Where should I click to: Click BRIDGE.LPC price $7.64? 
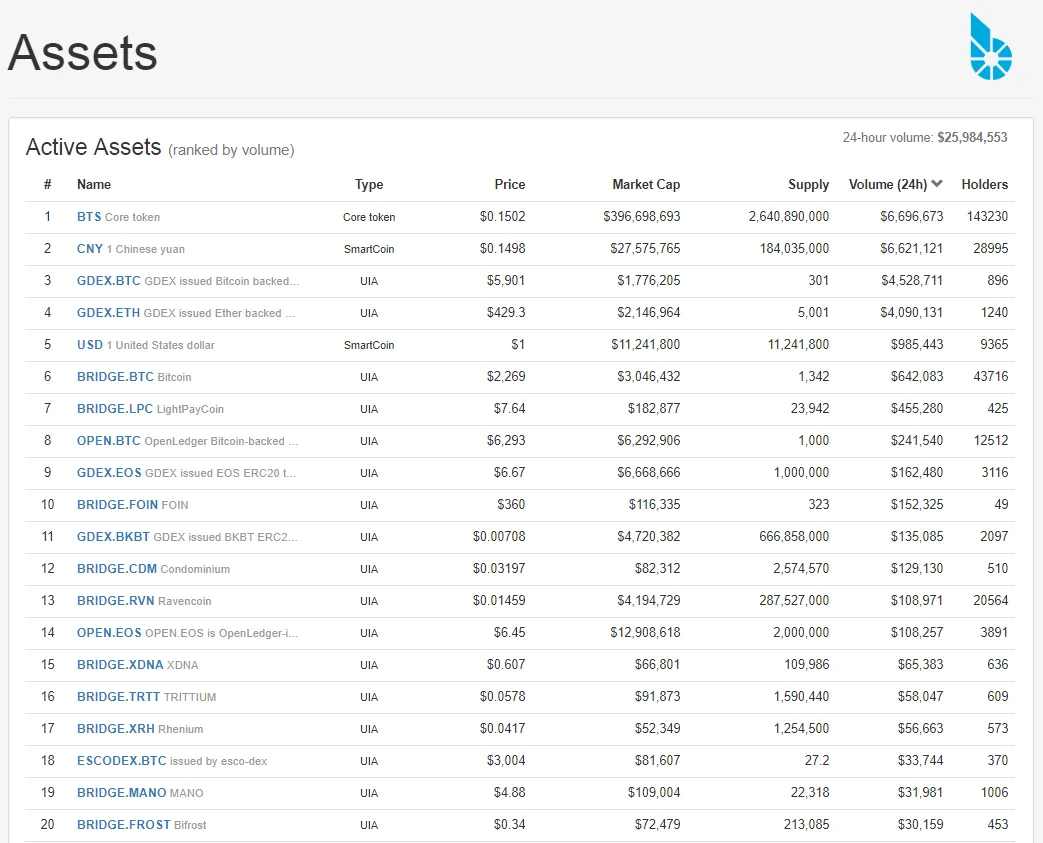(509, 408)
